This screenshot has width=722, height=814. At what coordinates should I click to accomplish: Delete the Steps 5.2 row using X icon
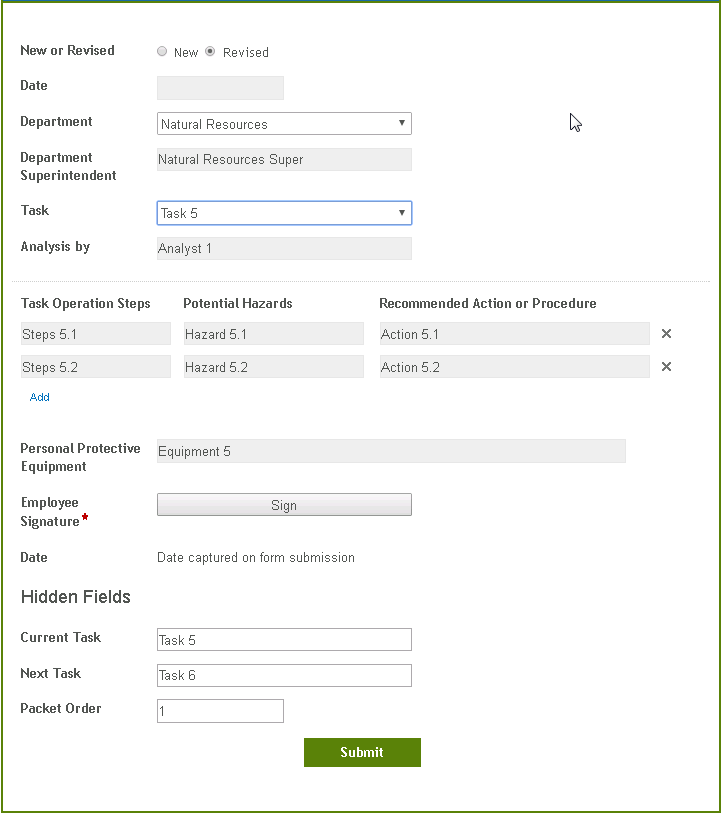click(x=666, y=367)
